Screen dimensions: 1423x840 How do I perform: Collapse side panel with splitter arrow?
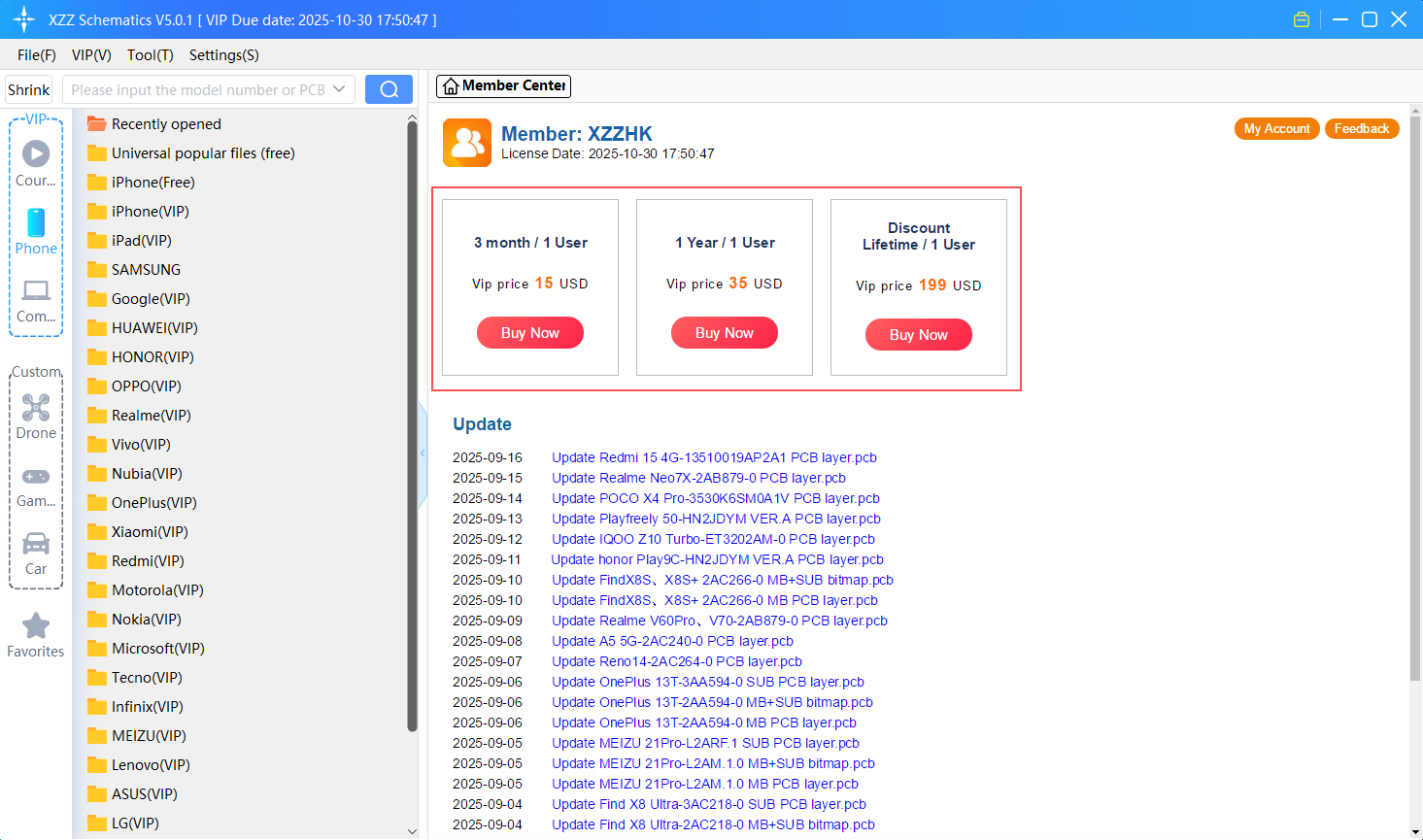click(423, 454)
